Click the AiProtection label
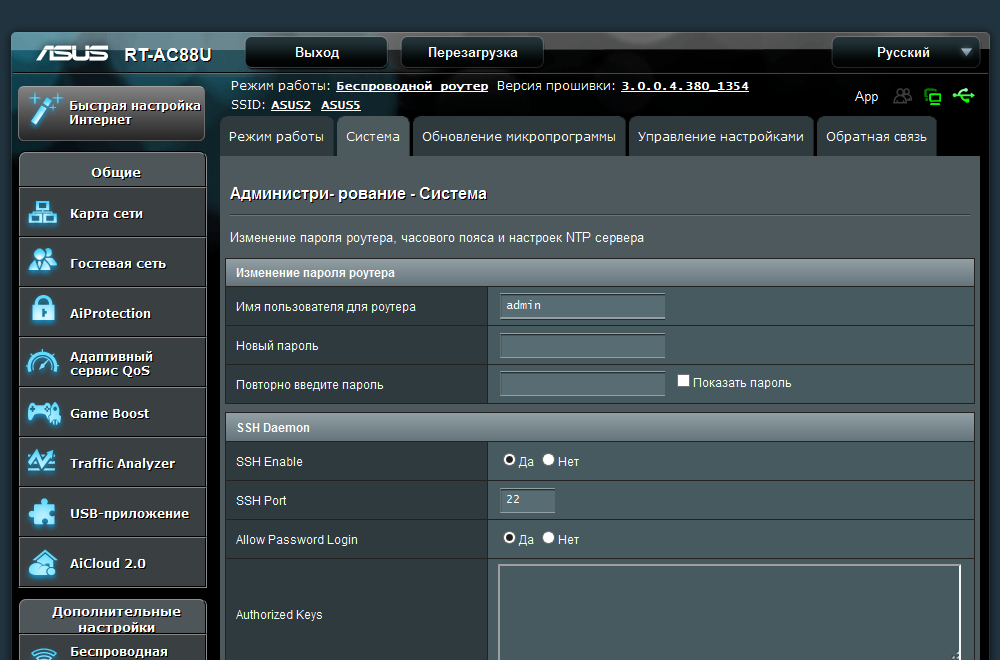Image resolution: width=1000 pixels, height=660 pixels. pyautogui.click(x=110, y=313)
